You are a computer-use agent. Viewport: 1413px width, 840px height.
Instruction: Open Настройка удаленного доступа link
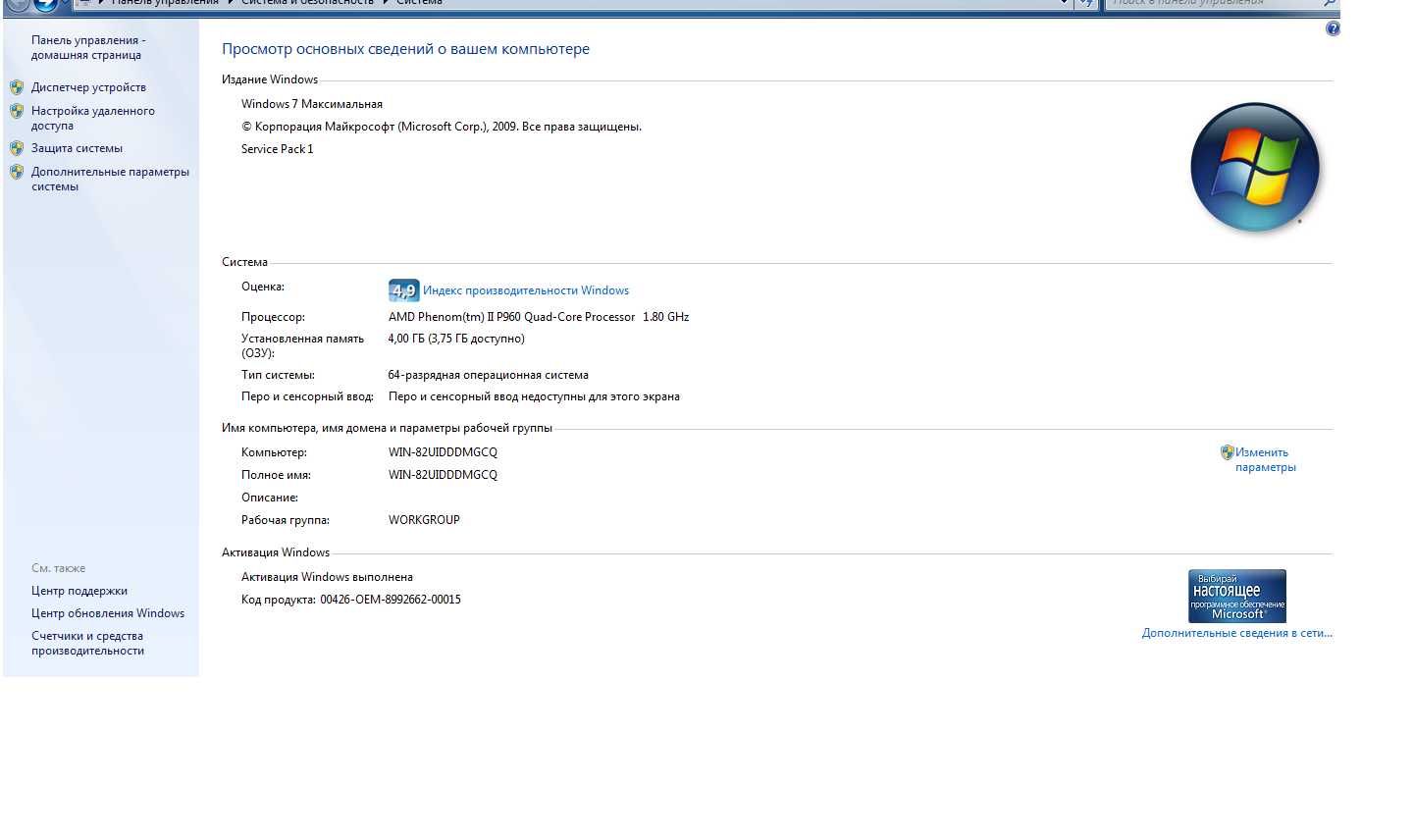click(x=92, y=118)
